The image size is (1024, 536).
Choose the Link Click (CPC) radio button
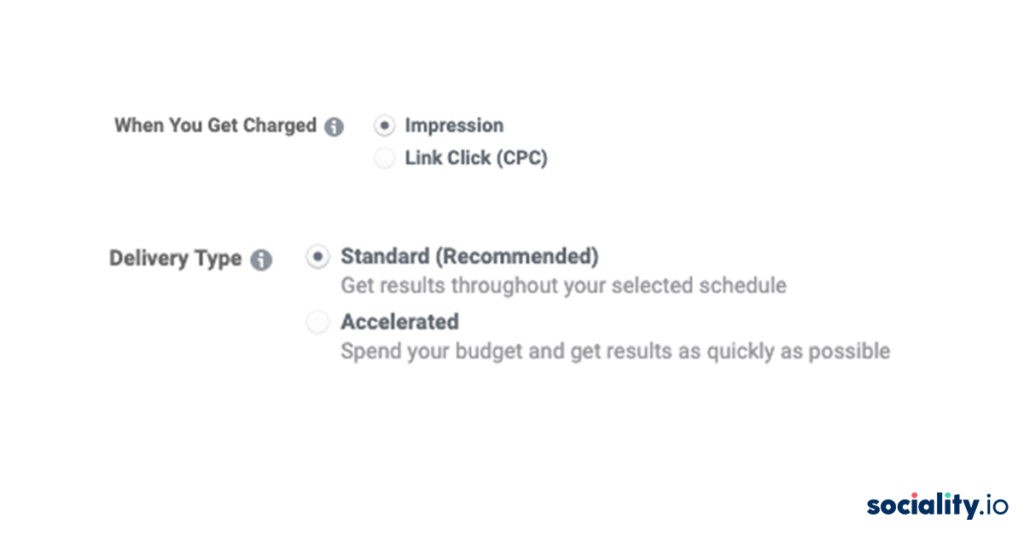pyautogui.click(x=384, y=158)
